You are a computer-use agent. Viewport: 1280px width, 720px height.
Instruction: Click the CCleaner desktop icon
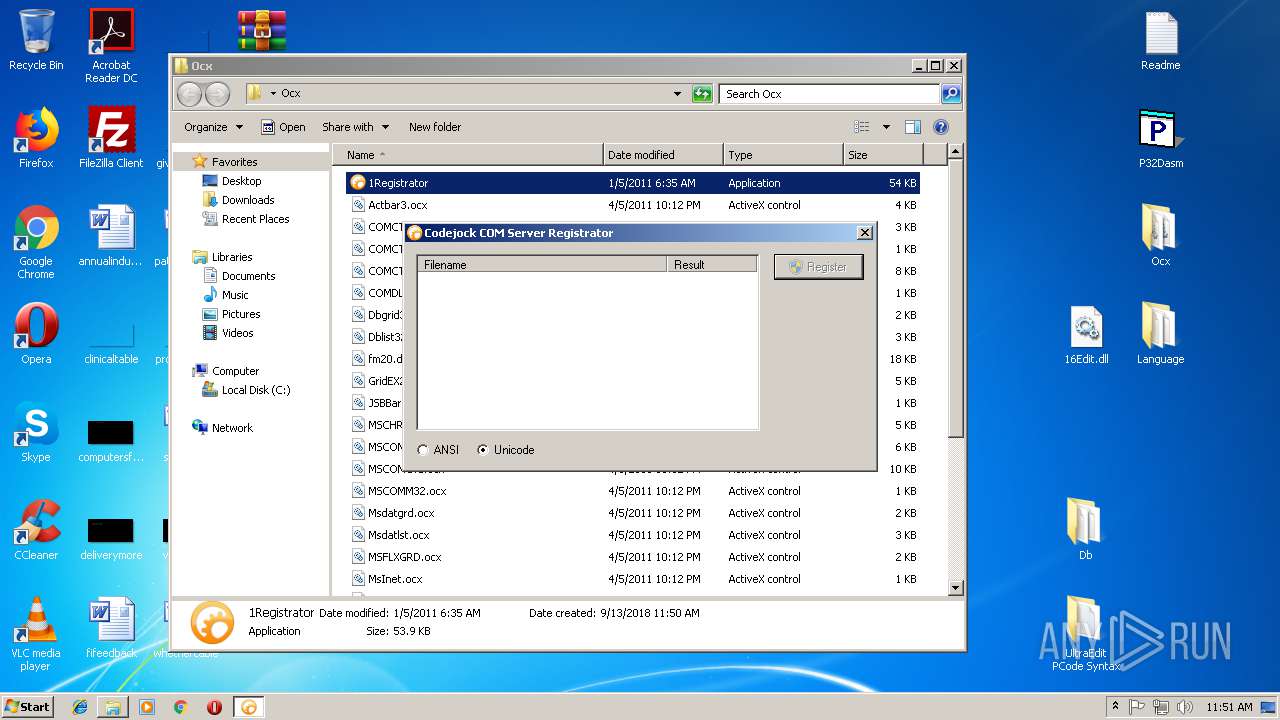[36, 530]
